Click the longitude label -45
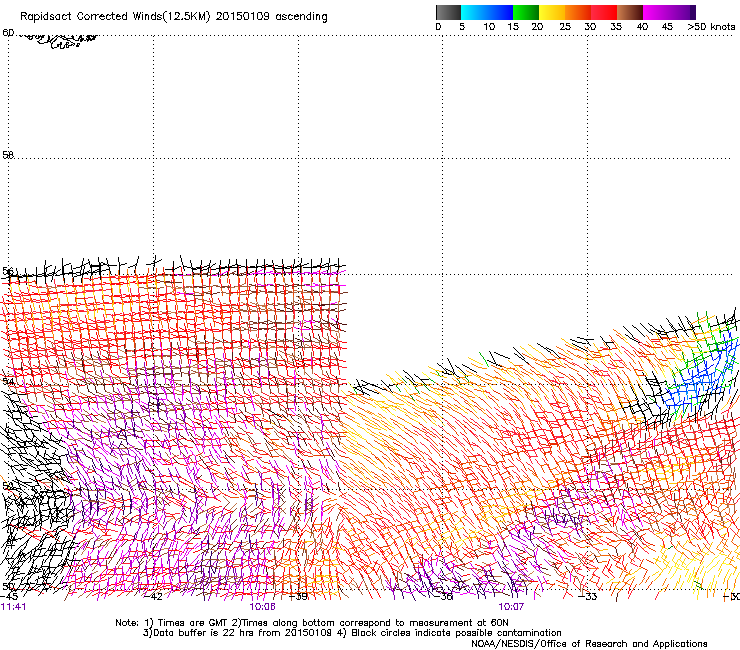This screenshot has width=740, height=650. point(9,597)
